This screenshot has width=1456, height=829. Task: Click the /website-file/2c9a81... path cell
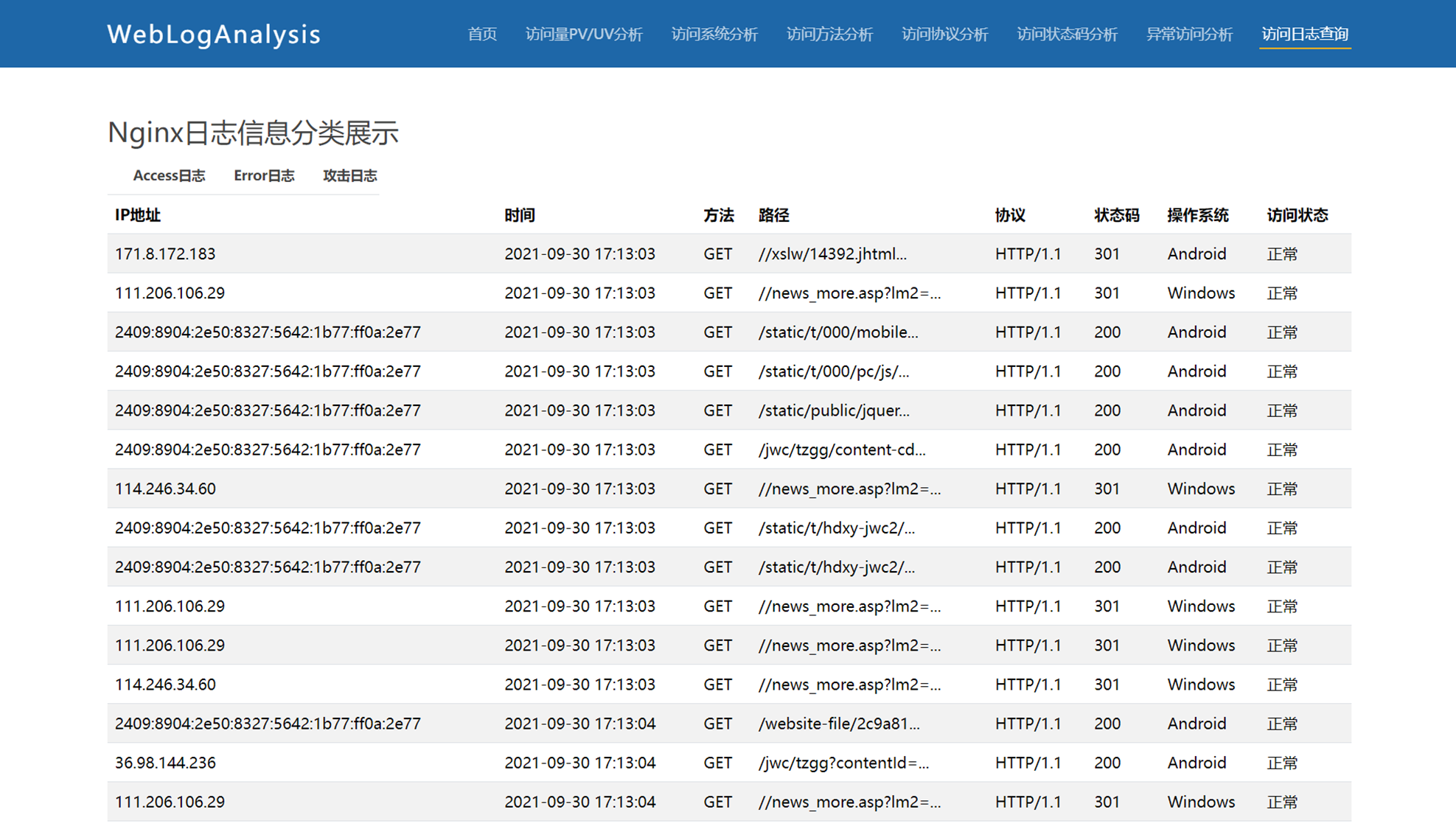839,724
